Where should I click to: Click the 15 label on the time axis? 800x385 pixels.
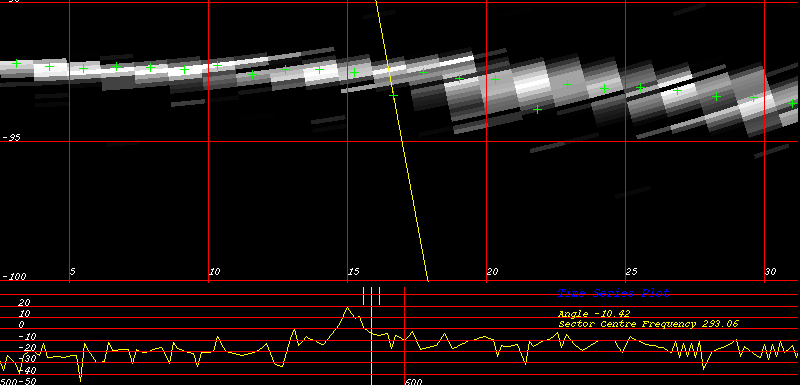point(353,271)
